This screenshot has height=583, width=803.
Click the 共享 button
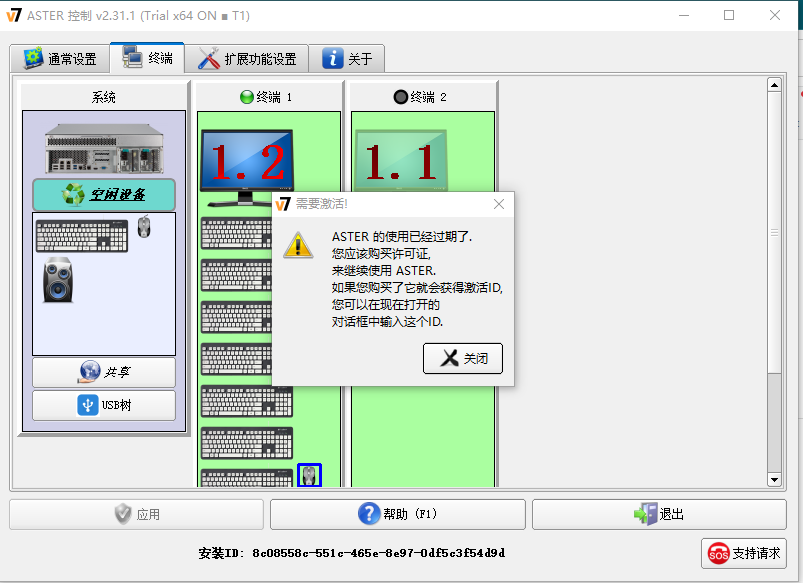104,372
